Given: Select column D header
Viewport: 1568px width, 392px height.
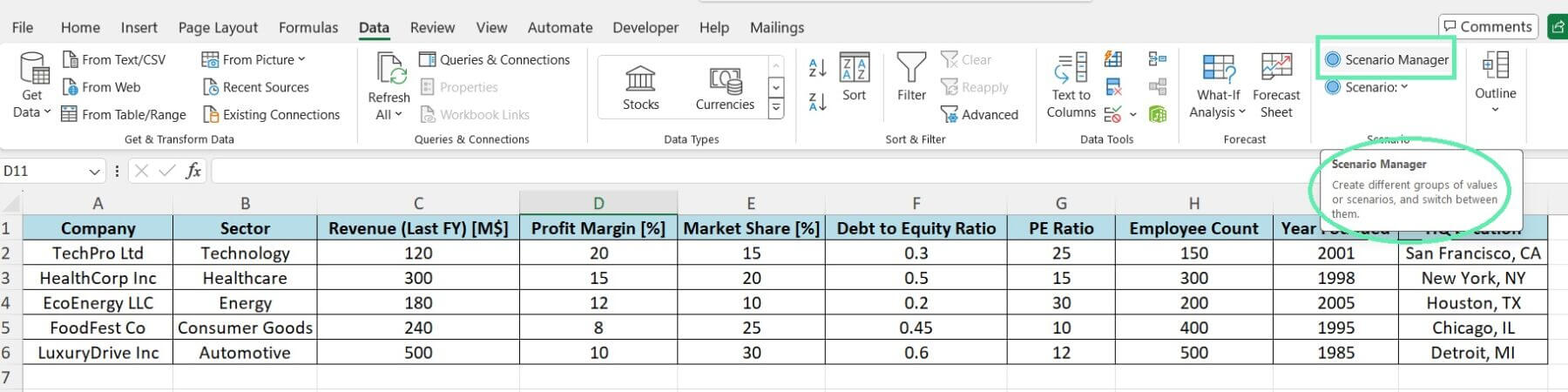Looking at the screenshot, I should pyautogui.click(x=598, y=203).
